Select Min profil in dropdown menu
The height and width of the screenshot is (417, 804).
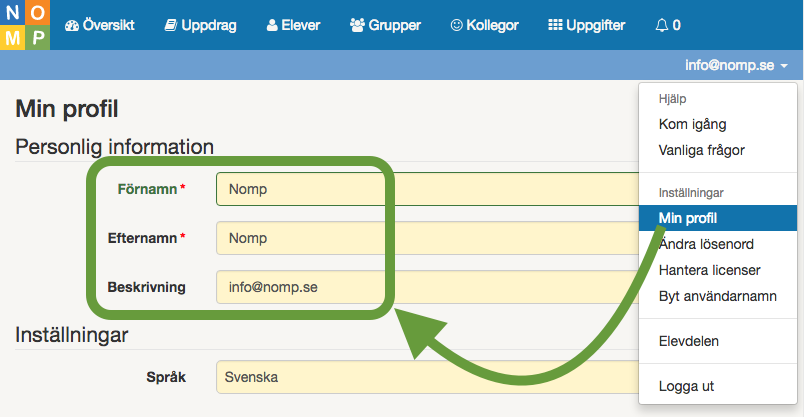coord(688,218)
